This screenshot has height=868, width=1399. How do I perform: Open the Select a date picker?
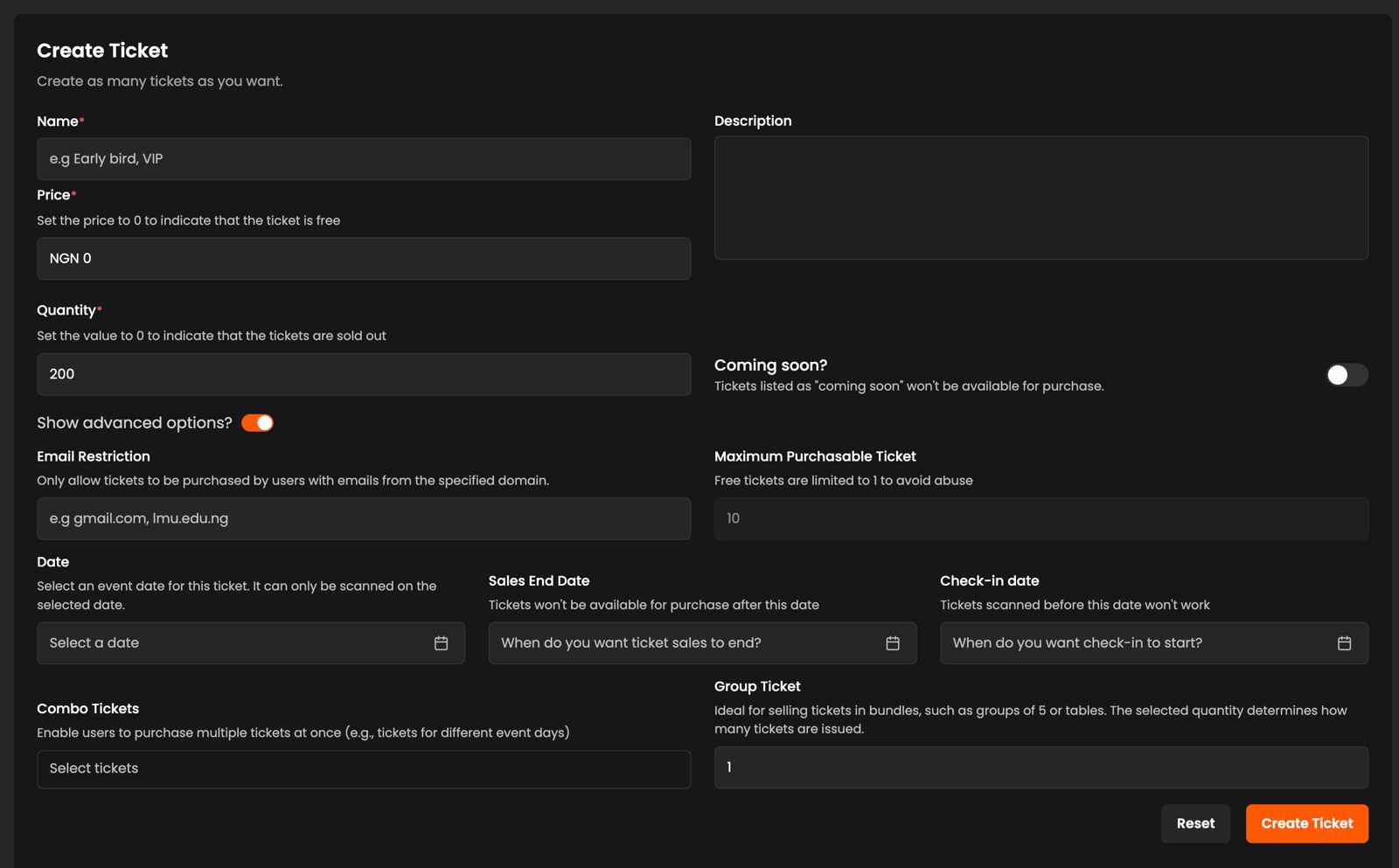pyautogui.click(x=236, y=643)
